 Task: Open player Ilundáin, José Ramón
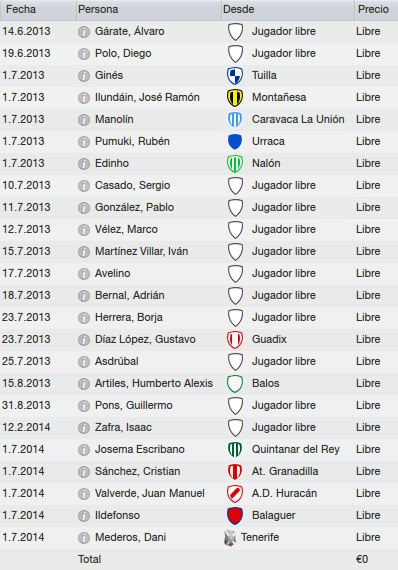pos(147,97)
